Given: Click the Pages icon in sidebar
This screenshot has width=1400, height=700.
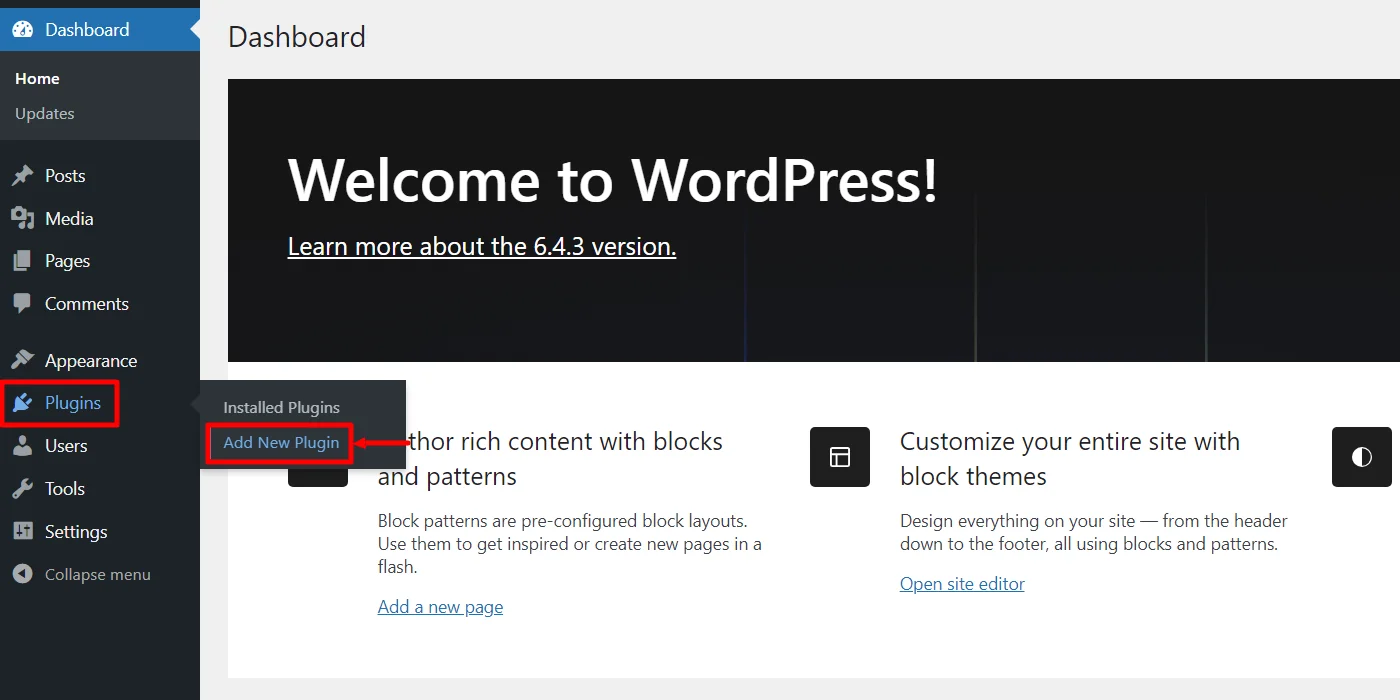Looking at the screenshot, I should tap(22, 261).
